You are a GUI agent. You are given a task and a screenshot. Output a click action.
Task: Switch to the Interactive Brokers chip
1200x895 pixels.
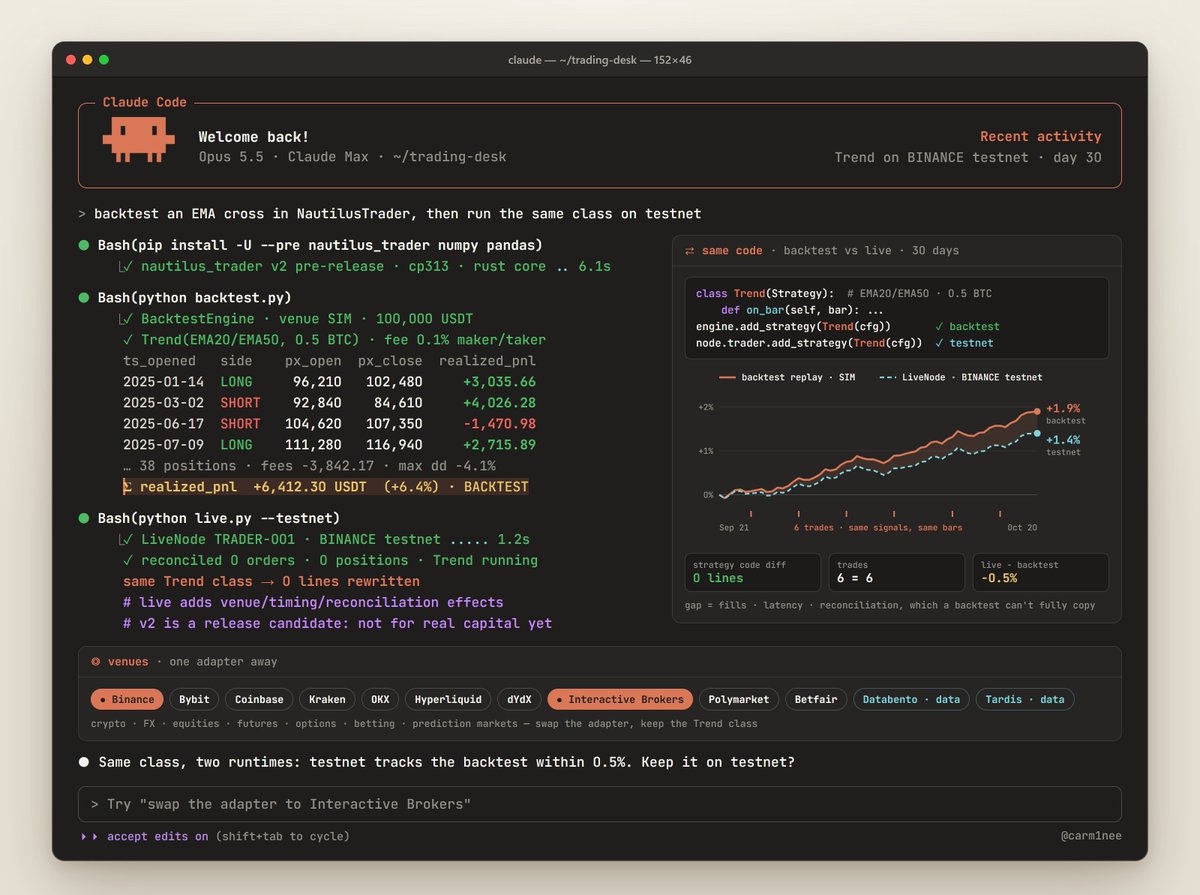pyautogui.click(x=620, y=700)
